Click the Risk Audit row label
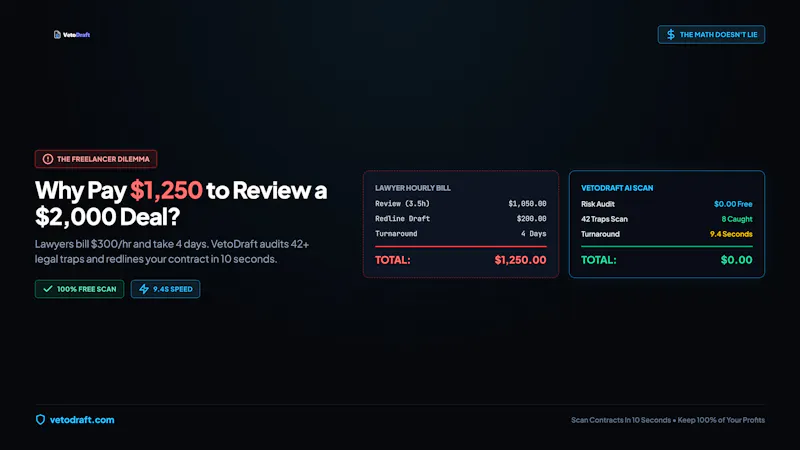800x450 pixels. pyautogui.click(x=597, y=204)
